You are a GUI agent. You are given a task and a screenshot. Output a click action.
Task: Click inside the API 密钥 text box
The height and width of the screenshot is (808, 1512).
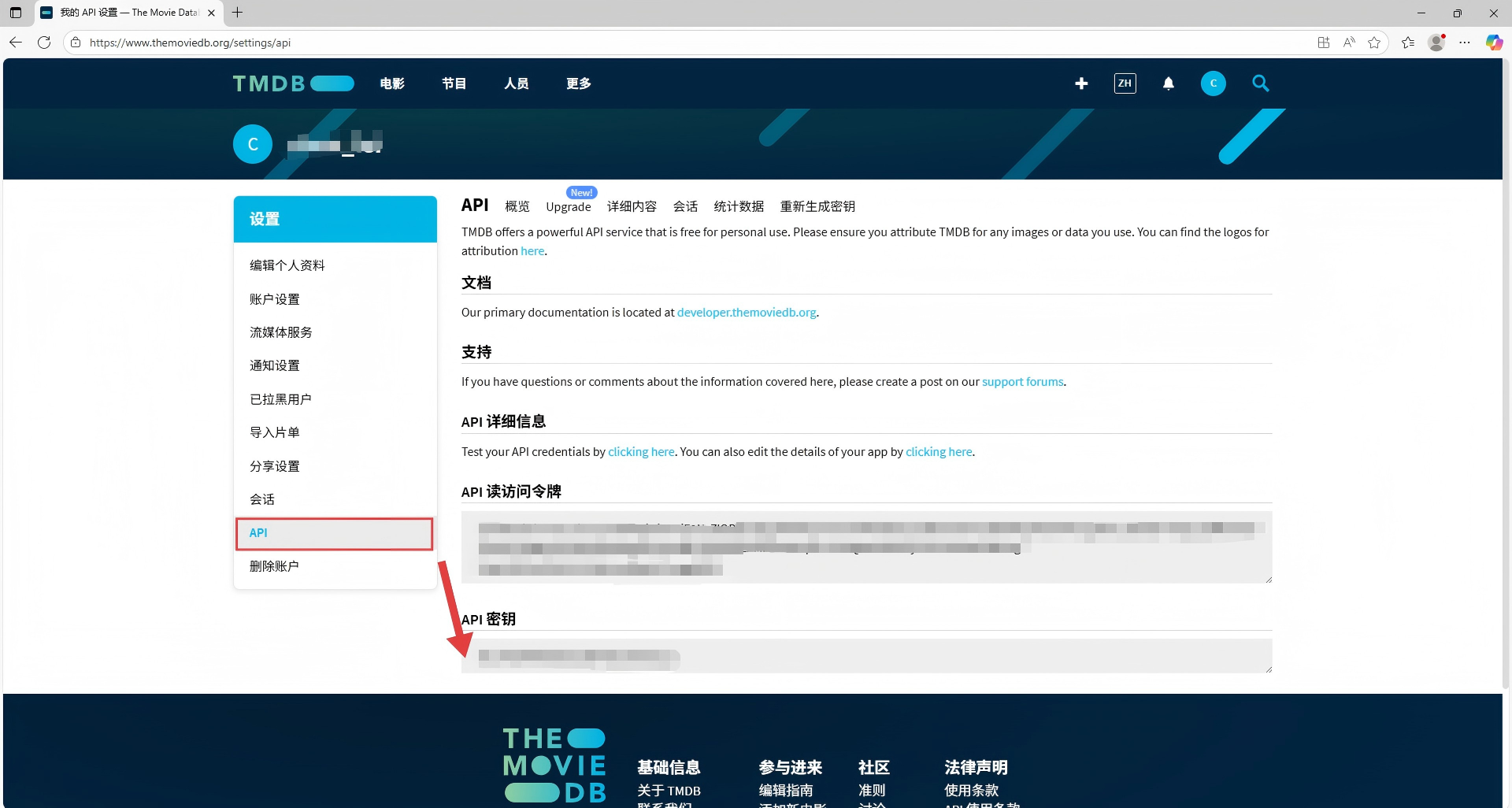point(866,656)
